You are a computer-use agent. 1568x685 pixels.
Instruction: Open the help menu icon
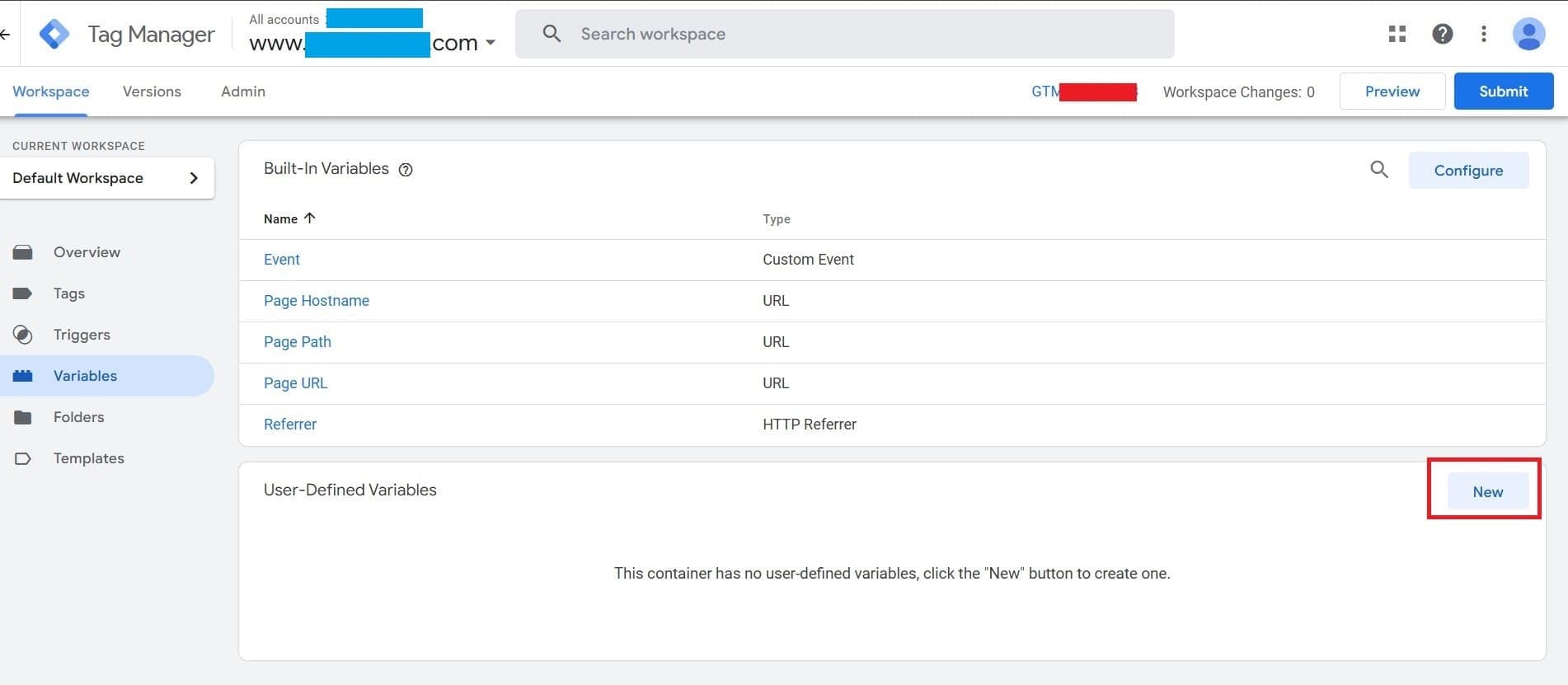[x=1442, y=34]
